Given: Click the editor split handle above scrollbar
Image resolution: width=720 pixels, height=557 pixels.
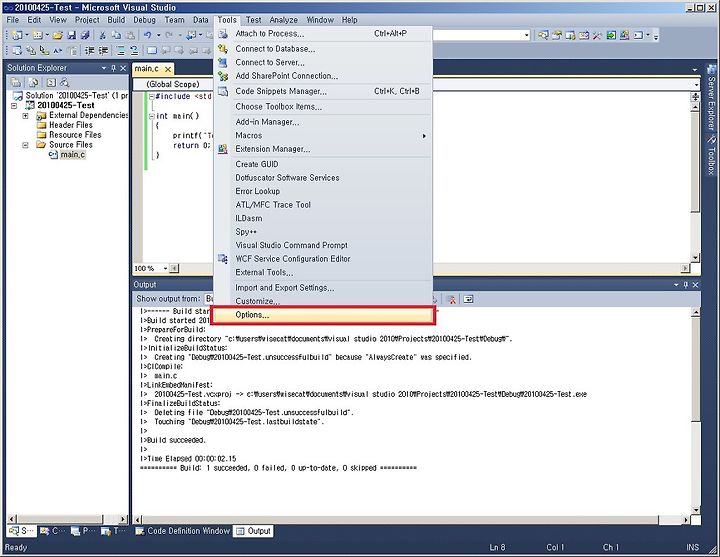Looking at the screenshot, I should 695,96.
